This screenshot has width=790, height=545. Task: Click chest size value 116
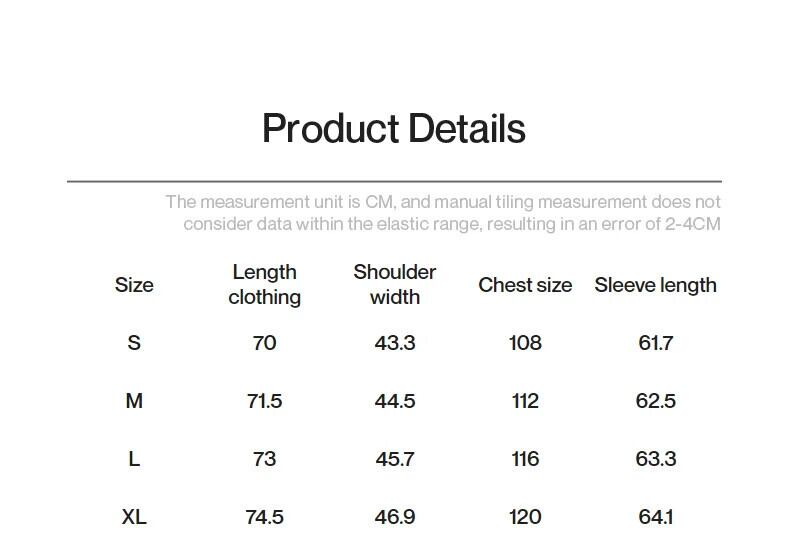tap(525, 459)
